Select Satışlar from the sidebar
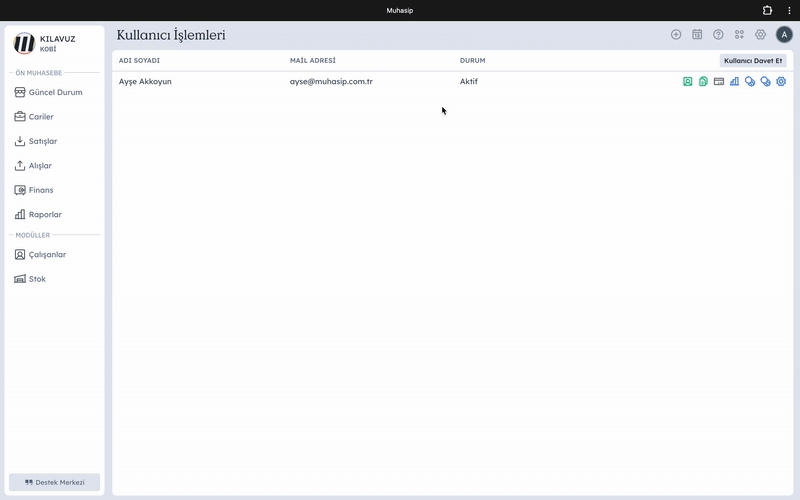The image size is (800, 500). click(x=42, y=141)
